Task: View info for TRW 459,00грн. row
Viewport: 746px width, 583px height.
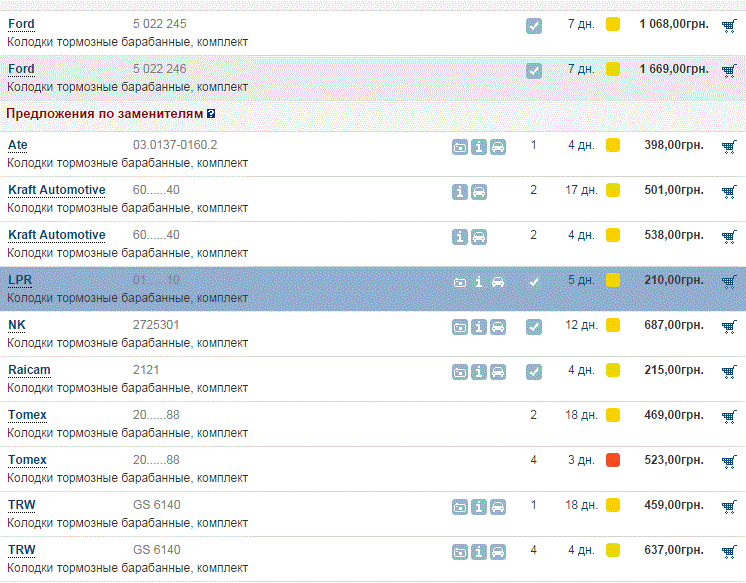Action: [x=479, y=507]
